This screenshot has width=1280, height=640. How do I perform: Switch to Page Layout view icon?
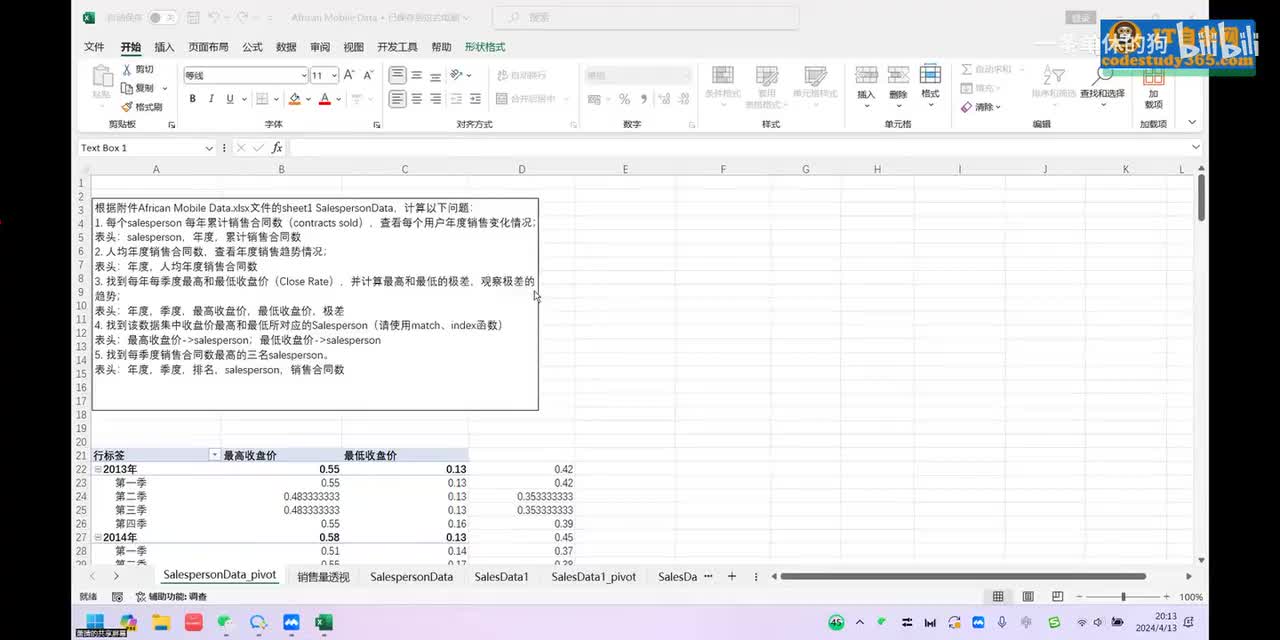tap(1027, 597)
